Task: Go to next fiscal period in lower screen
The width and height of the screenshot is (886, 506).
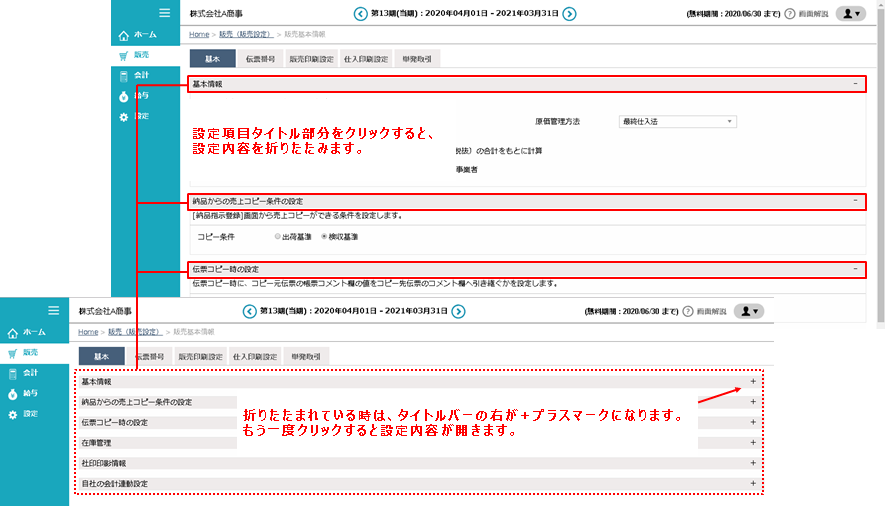Action: [458, 312]
